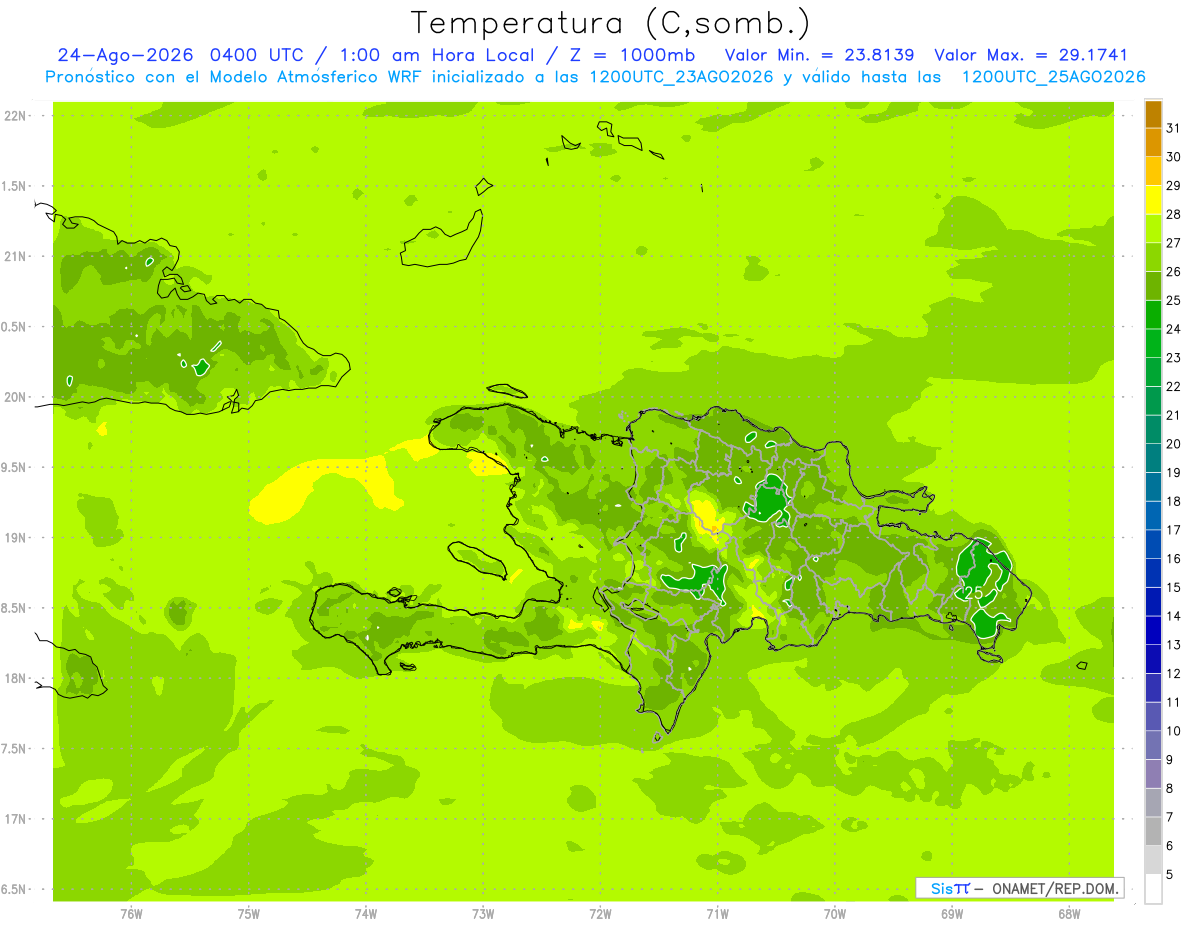Click the '68W' longitude label
The height and width of the screenshot is (927, 1200).
1069,914
